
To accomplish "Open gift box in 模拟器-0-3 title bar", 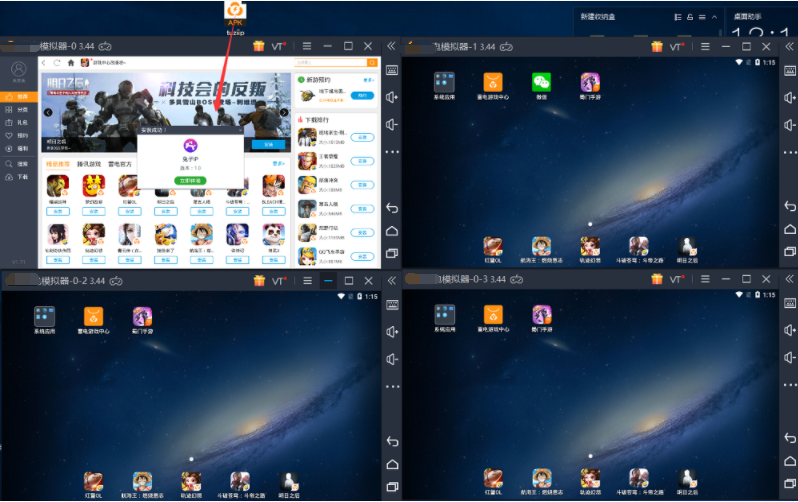I will pos(657,279).
